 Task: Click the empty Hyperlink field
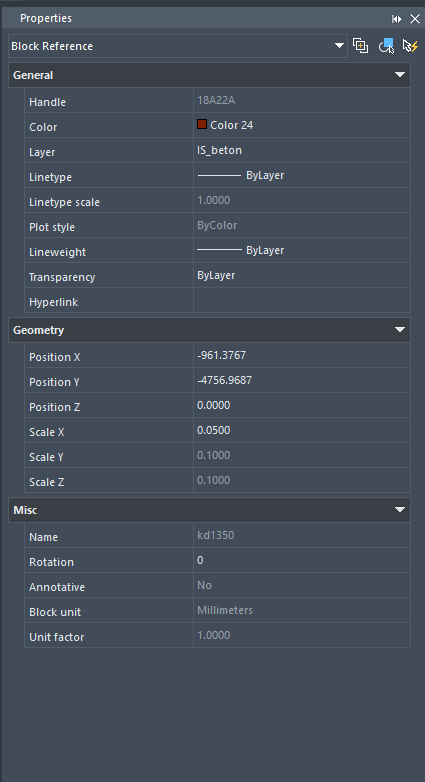[302, 300]
